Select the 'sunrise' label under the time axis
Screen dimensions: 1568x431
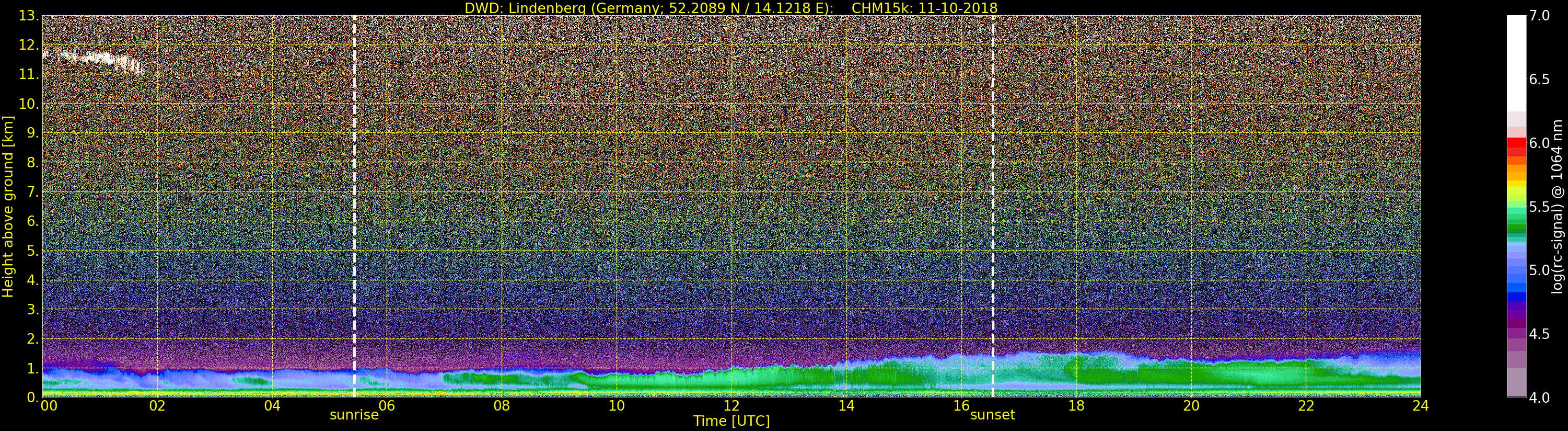[x=354, y=415]
